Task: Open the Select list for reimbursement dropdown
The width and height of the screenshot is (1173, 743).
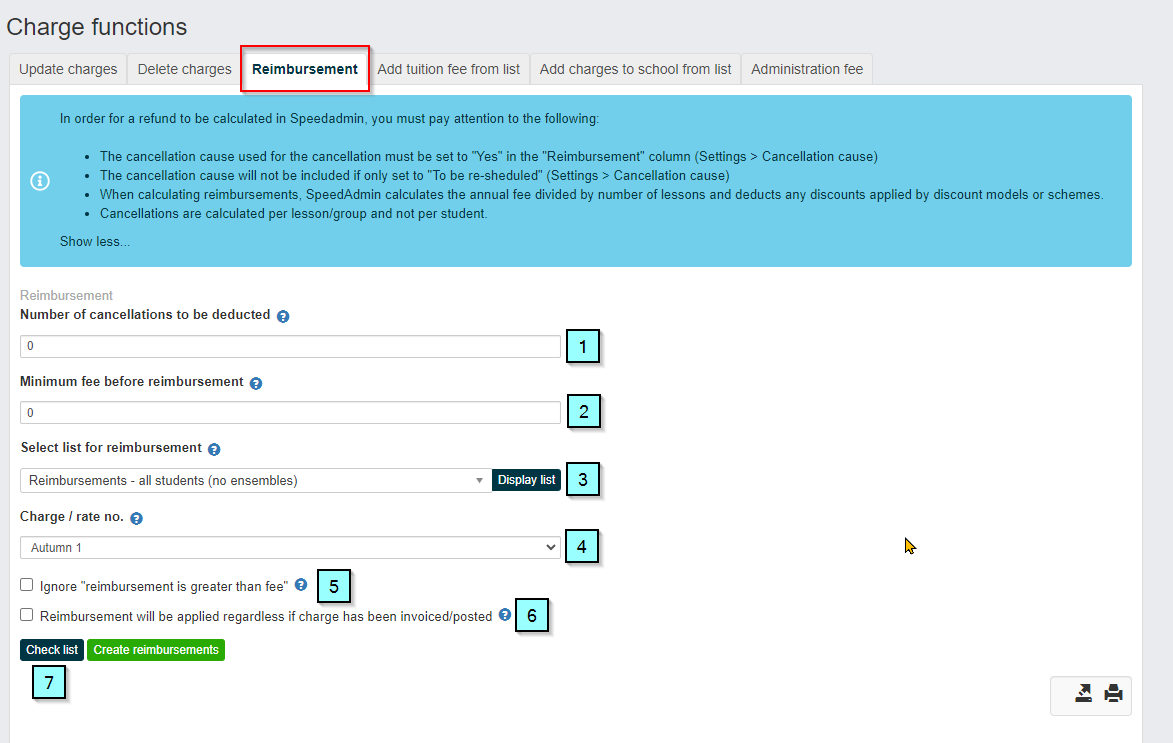Action: 256,480
